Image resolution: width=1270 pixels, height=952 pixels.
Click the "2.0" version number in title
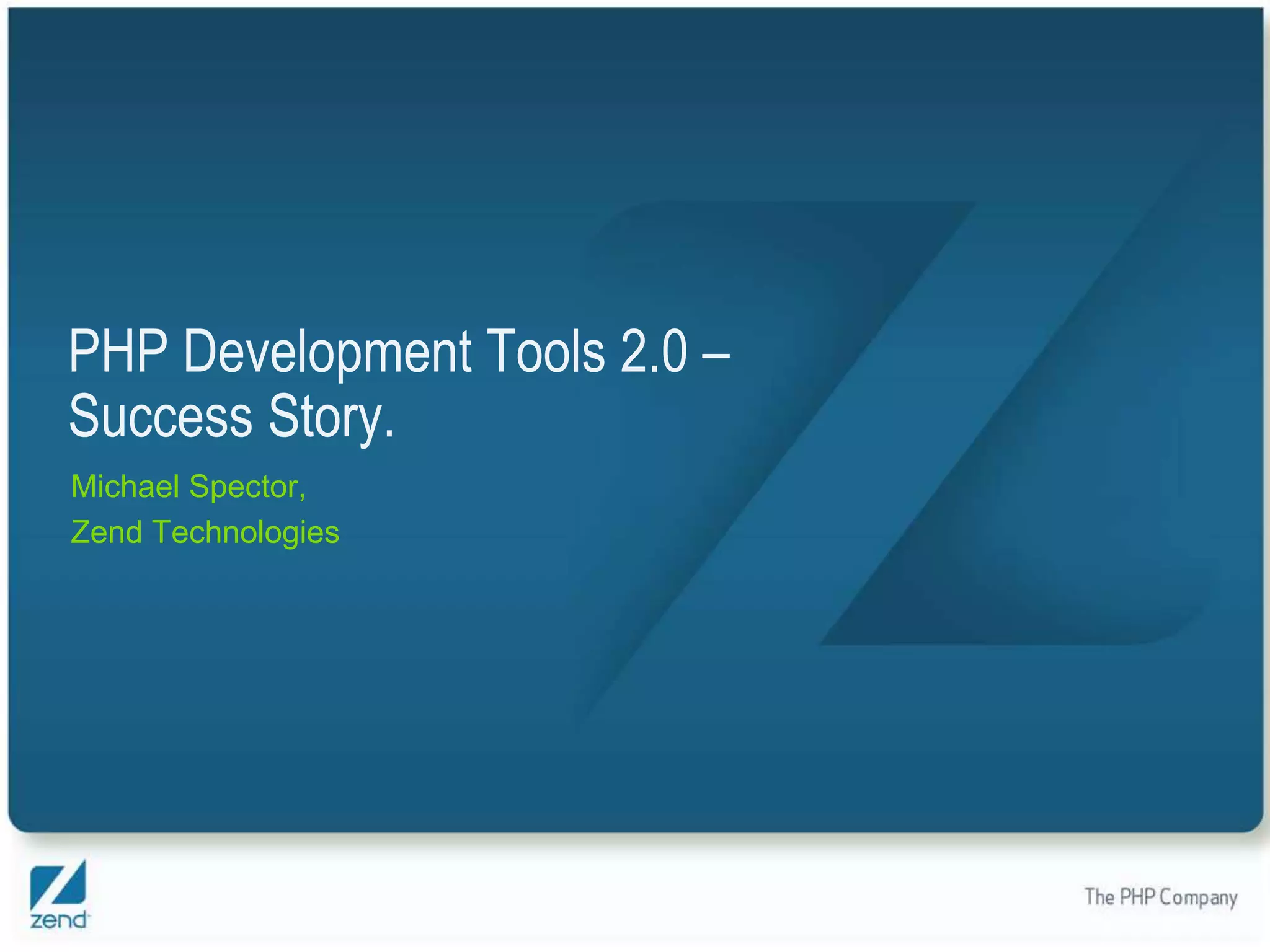pyautogui.click(x=654, y=351)
